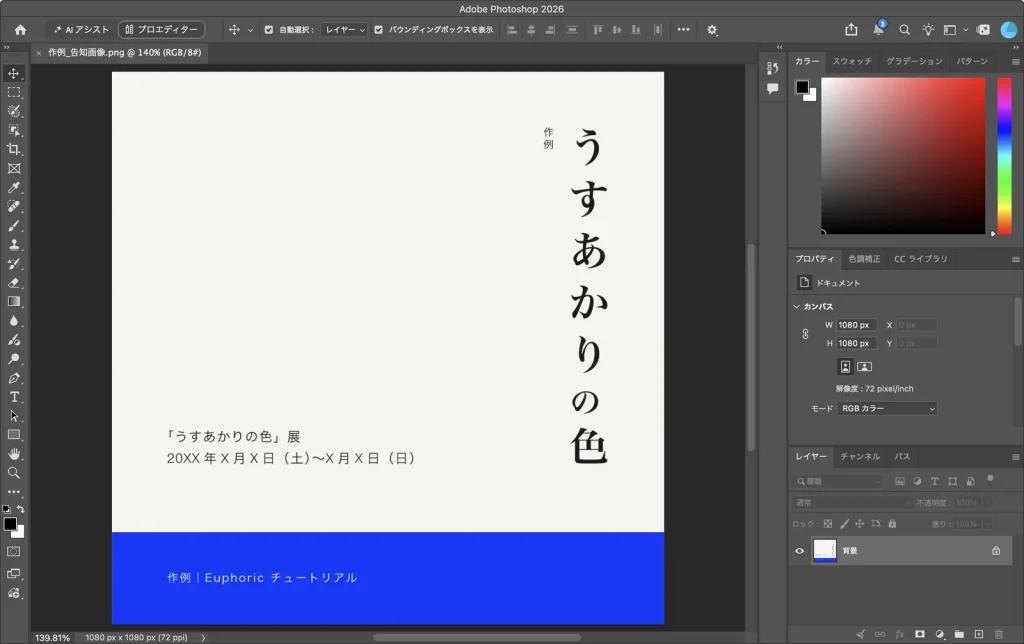Screen dimensions: 1024x644
Task: Open more options ellipsis in options bar
Action: point(683,29)
